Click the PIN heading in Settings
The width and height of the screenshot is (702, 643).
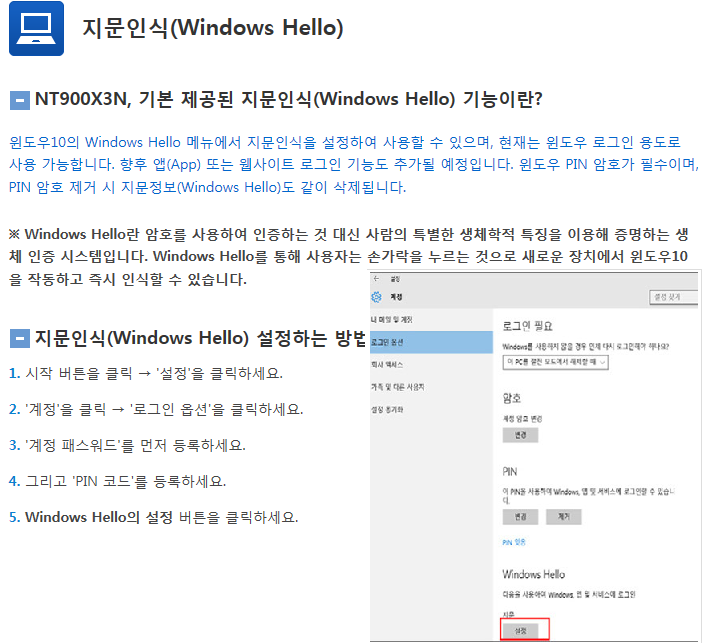(510, 472)
